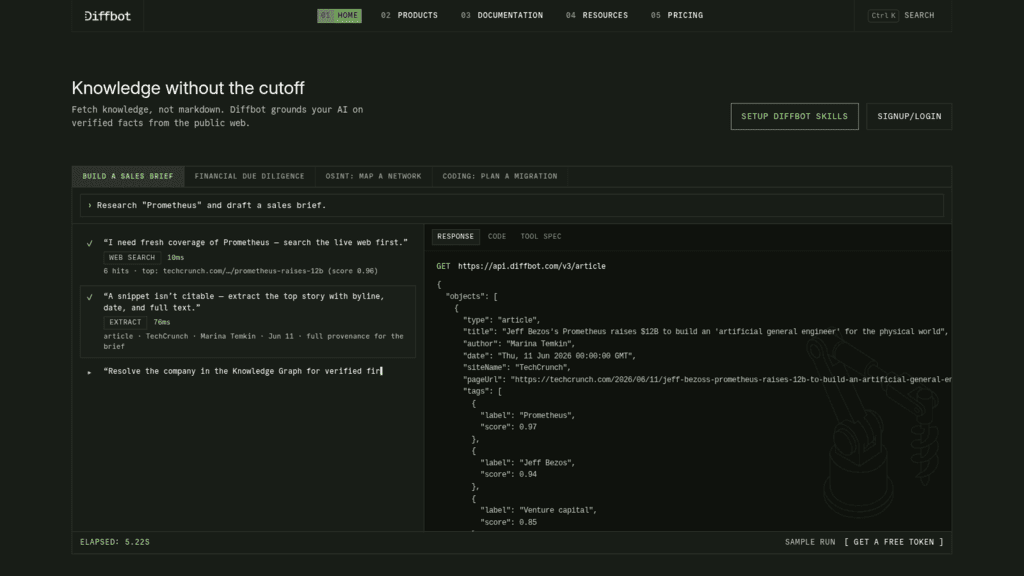Open the Search box label
1024x576 pixels.
tap(919, 16)
